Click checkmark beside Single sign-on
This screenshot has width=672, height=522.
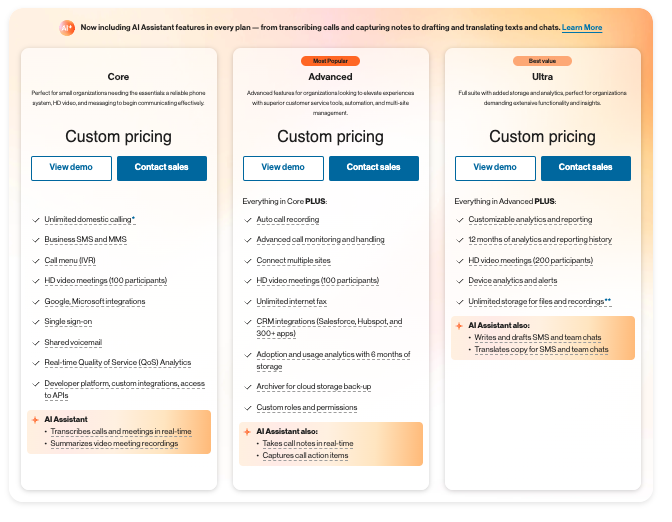pyautogui.click(x=36, y=321)
